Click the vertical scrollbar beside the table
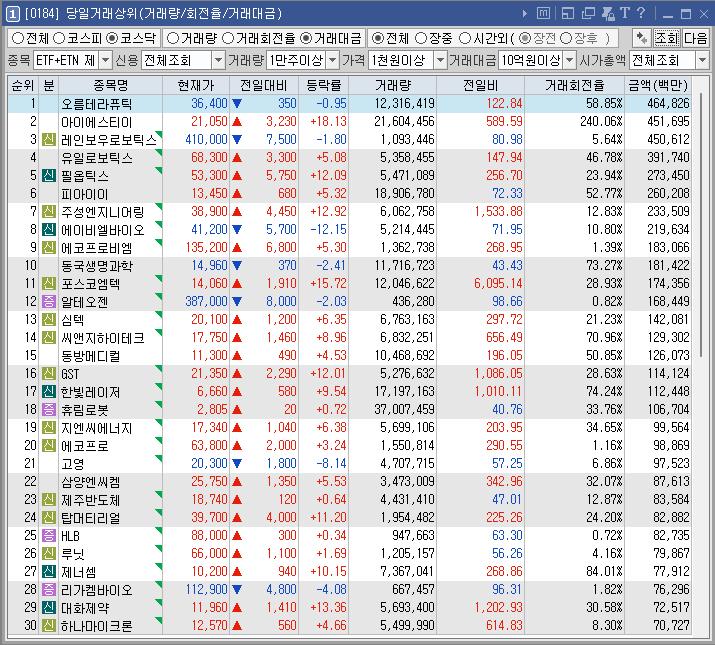Image resolution: width=715 pixels, height=645 pixels. (700, 226)
